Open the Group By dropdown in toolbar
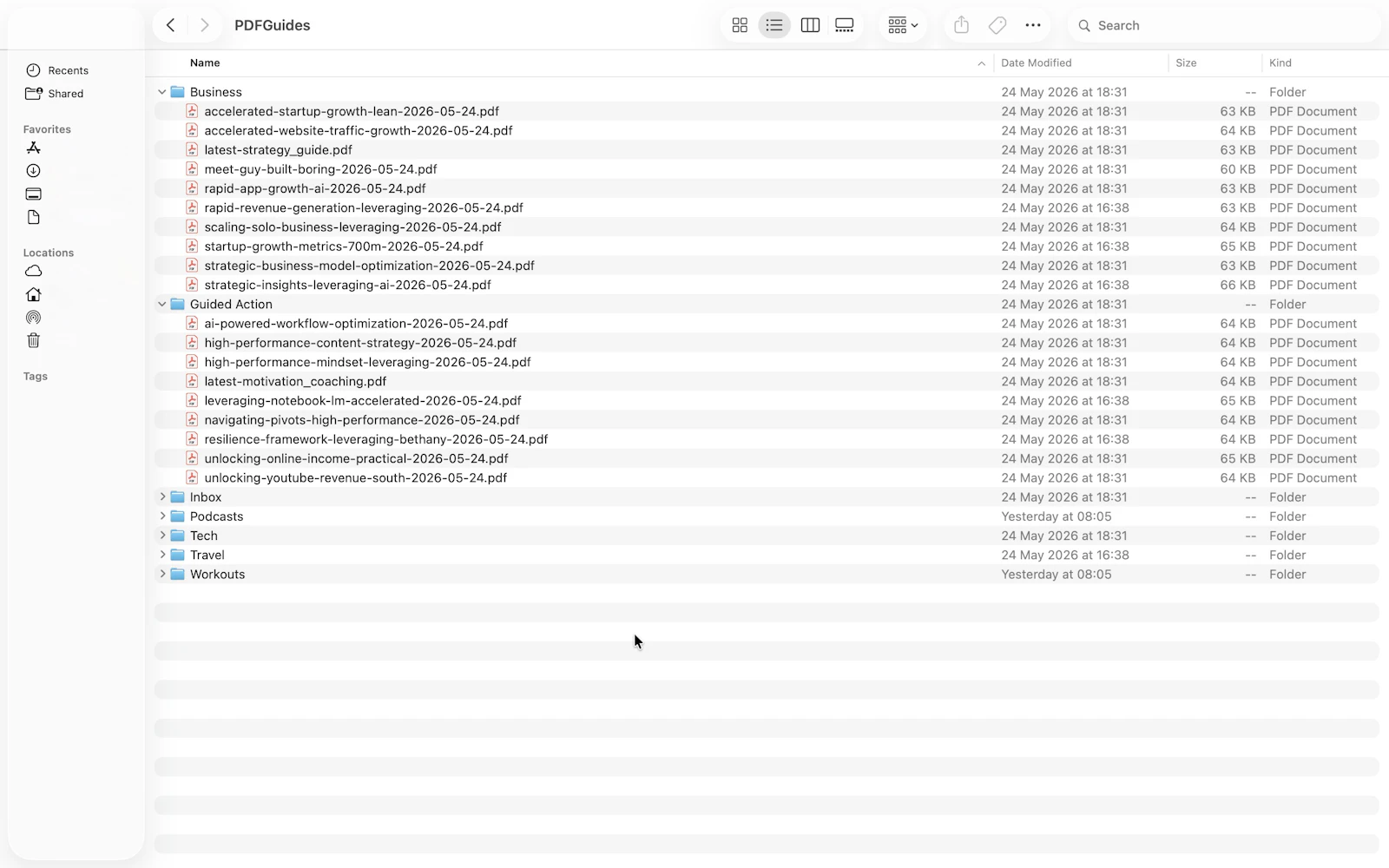1389x868 pixels. click(903, 25)
